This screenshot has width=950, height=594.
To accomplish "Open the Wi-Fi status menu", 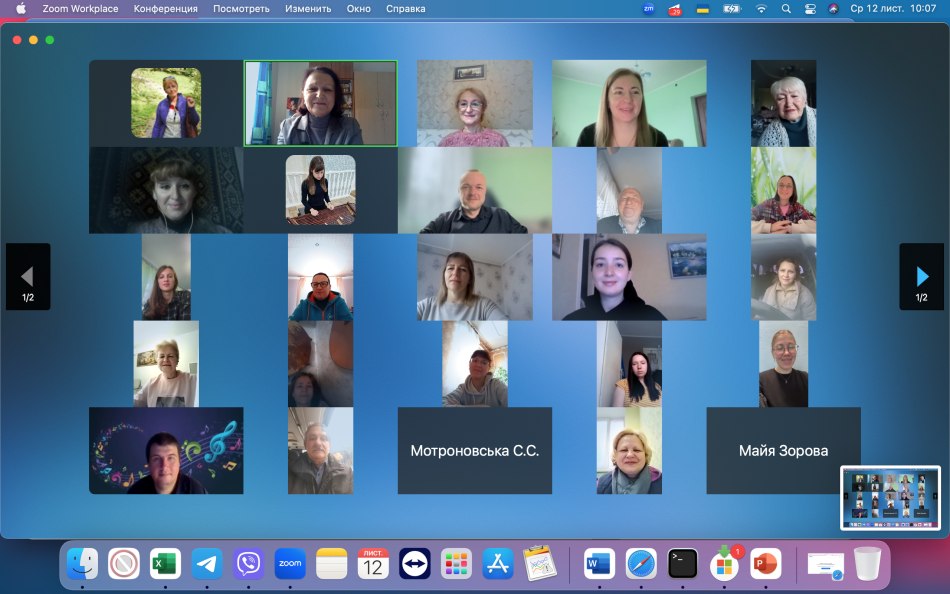I will [x=761, y=8].
